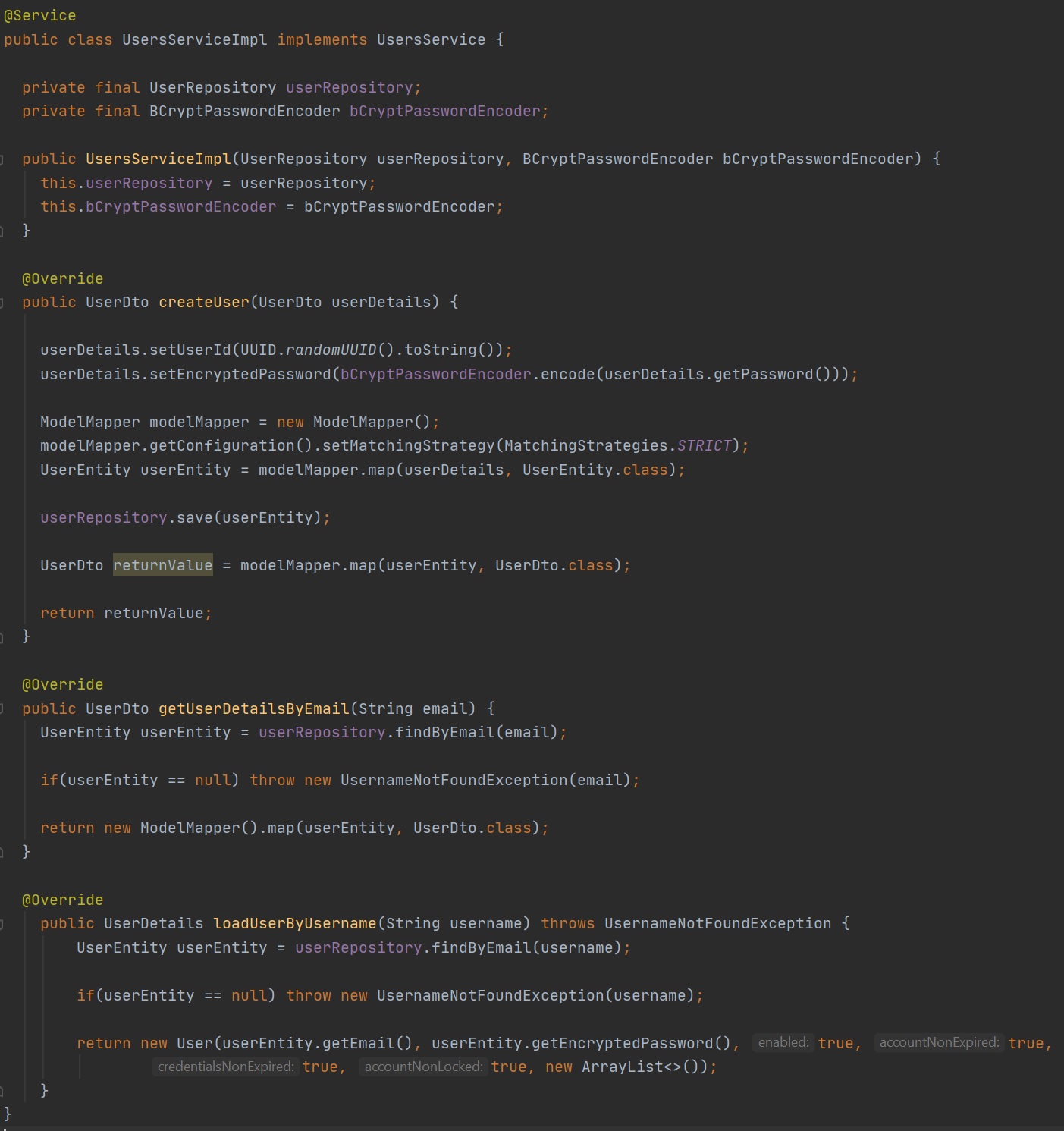Click the "credentialsNonExpired:" parameter hint
This screenshot has height=1131, width=1064.
[x=225, y=1067]
